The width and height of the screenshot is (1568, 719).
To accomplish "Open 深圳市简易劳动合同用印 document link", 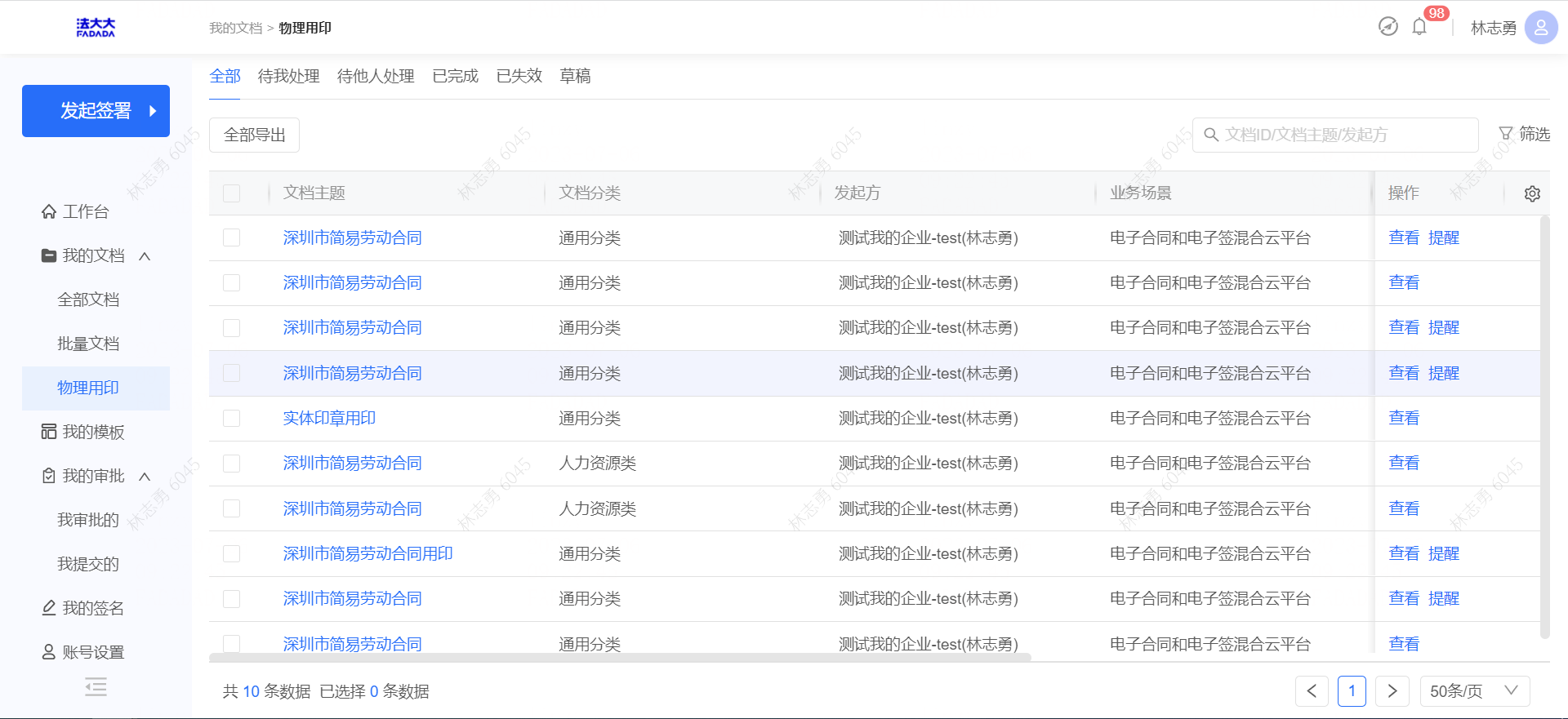I will (x=367, y=553).
